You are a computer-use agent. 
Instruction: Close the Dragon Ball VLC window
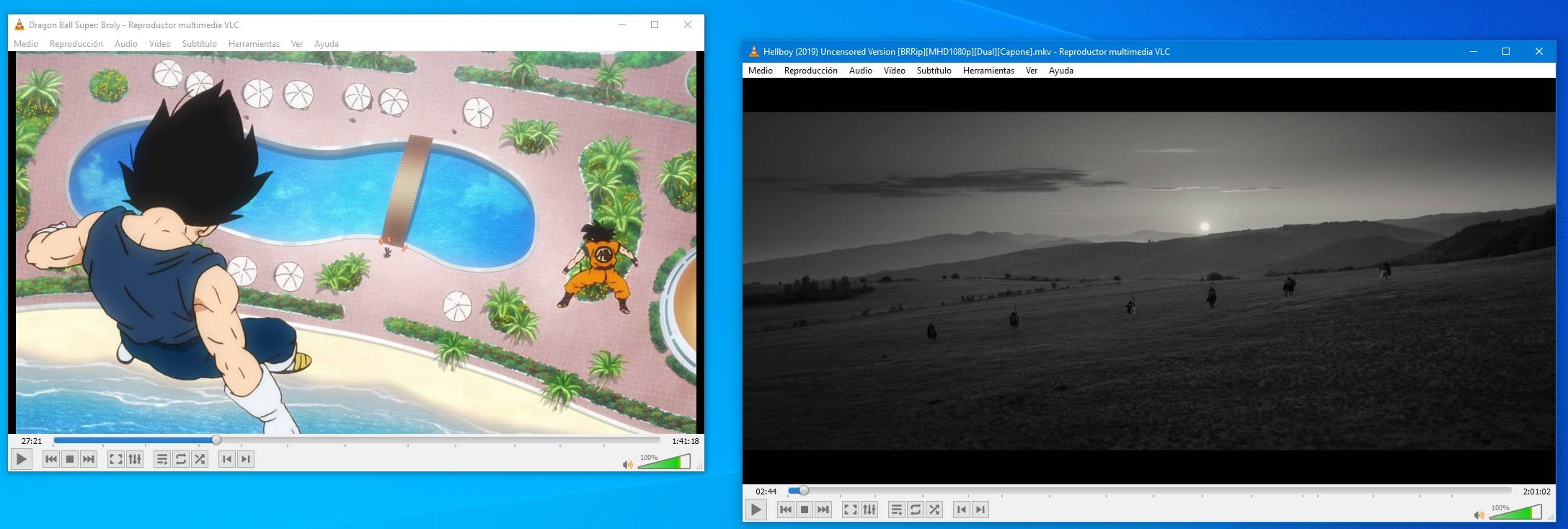click(x=688, y=25)
